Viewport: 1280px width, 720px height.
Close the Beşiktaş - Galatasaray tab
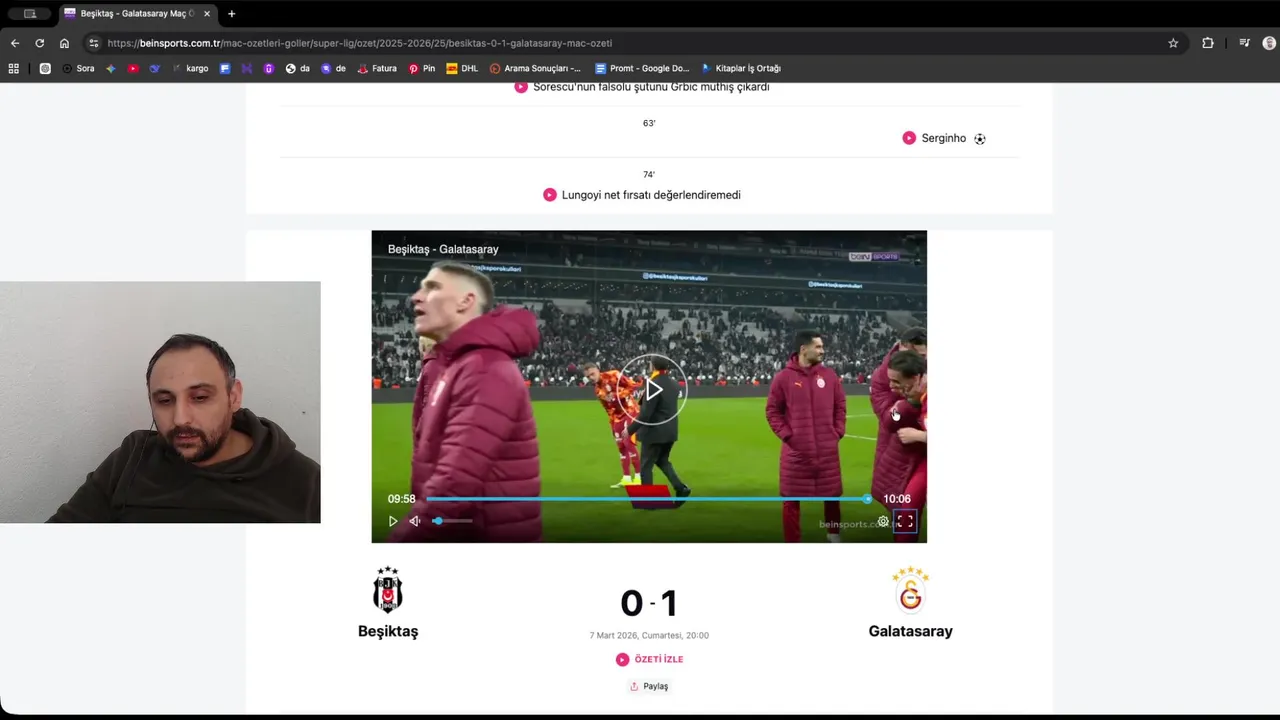[x=207, y=14]
